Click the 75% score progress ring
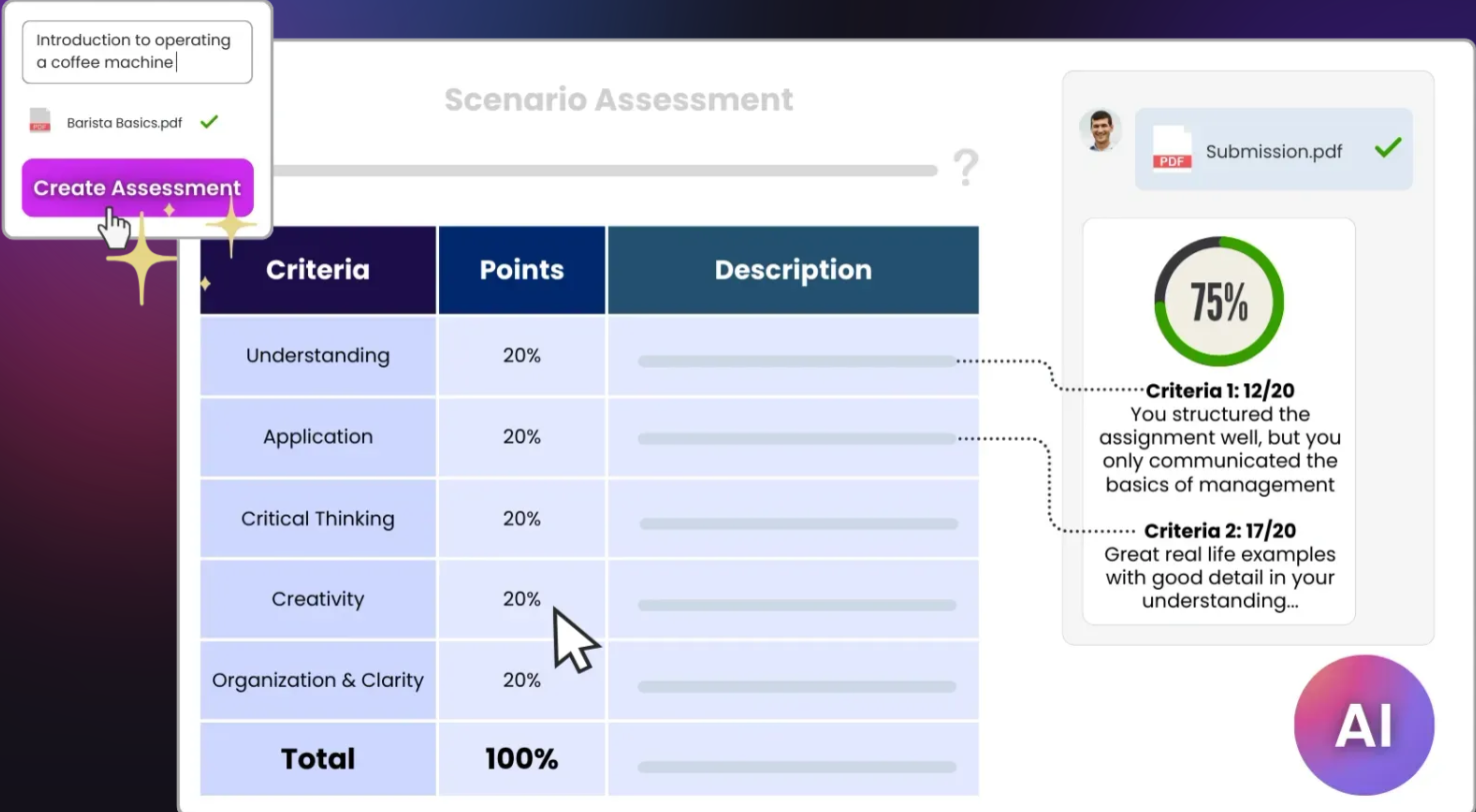 pos(1219,301)
